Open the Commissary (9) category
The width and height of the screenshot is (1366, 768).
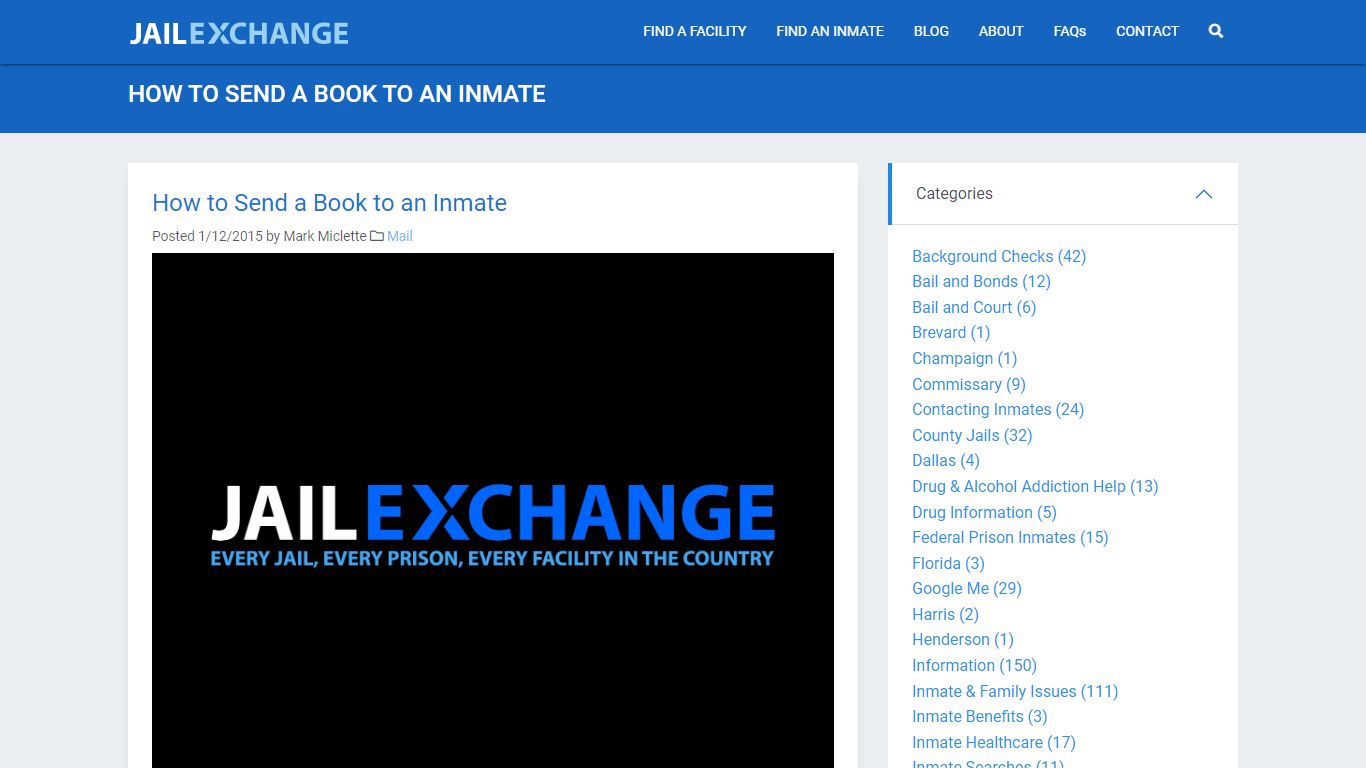[x=969, y=384]
